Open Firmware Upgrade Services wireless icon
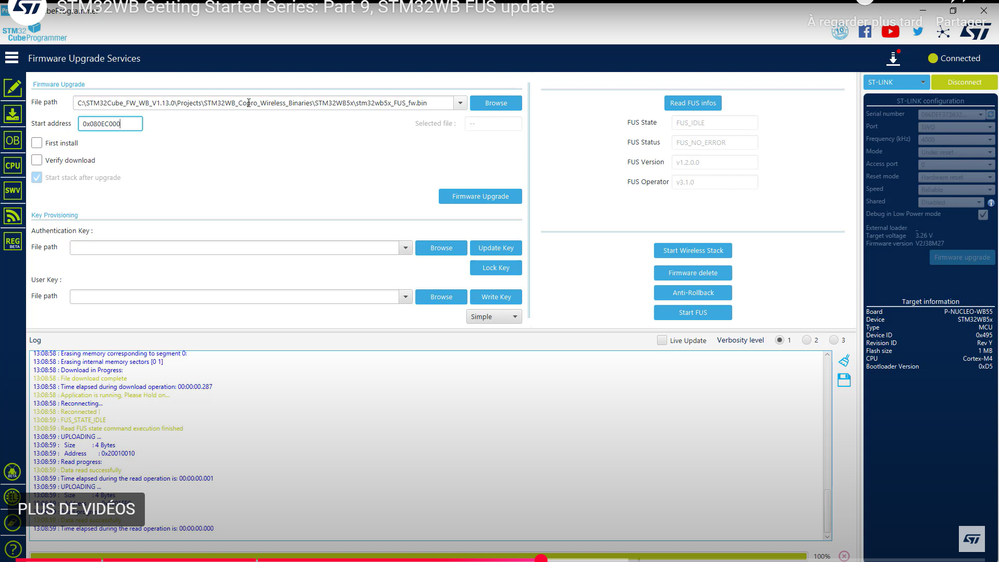 [x=13, y=216]
